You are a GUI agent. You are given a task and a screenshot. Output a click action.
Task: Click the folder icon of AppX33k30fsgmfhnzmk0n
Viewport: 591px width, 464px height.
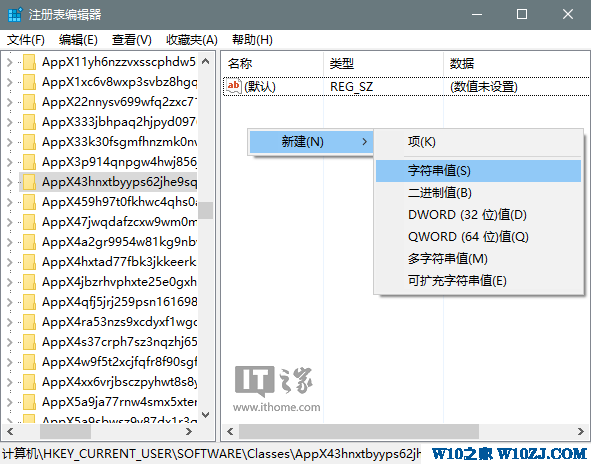(x=29, y=142)
